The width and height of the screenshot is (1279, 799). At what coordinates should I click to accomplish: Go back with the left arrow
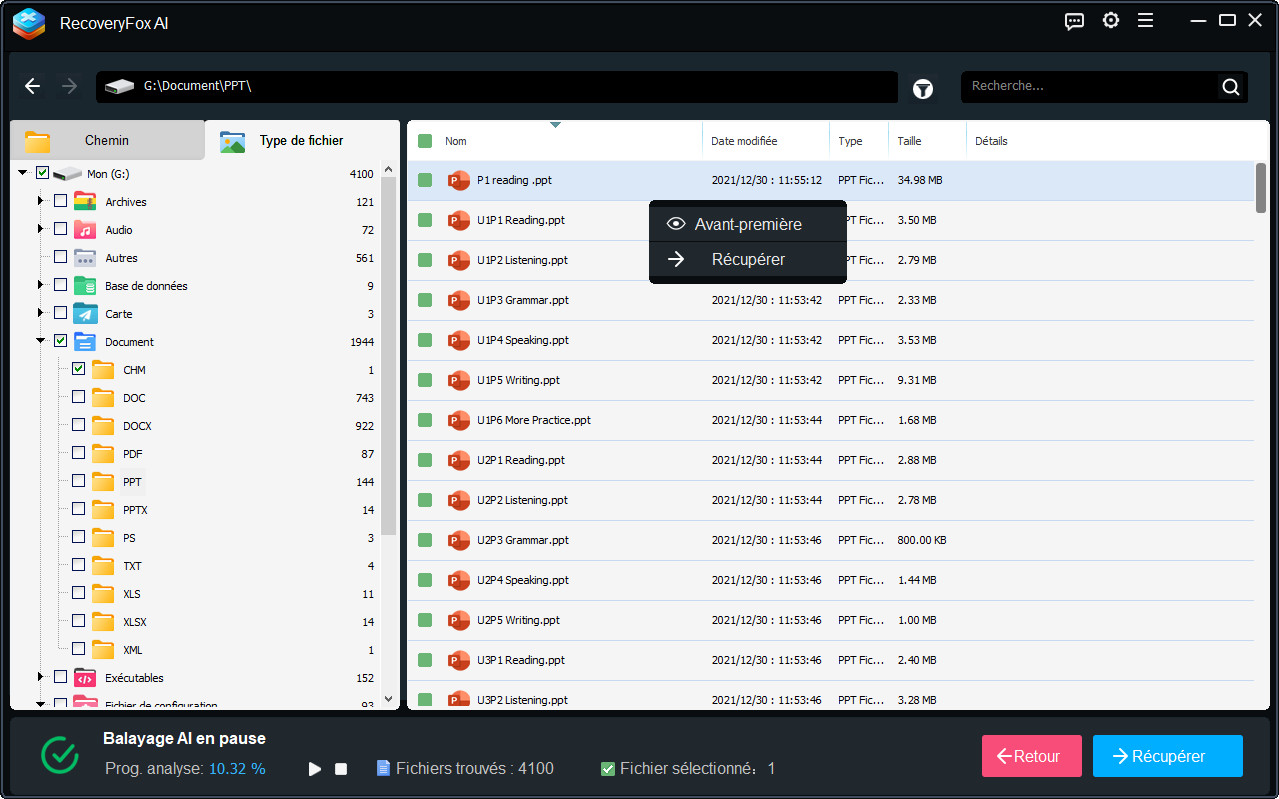tap(33, 86)
